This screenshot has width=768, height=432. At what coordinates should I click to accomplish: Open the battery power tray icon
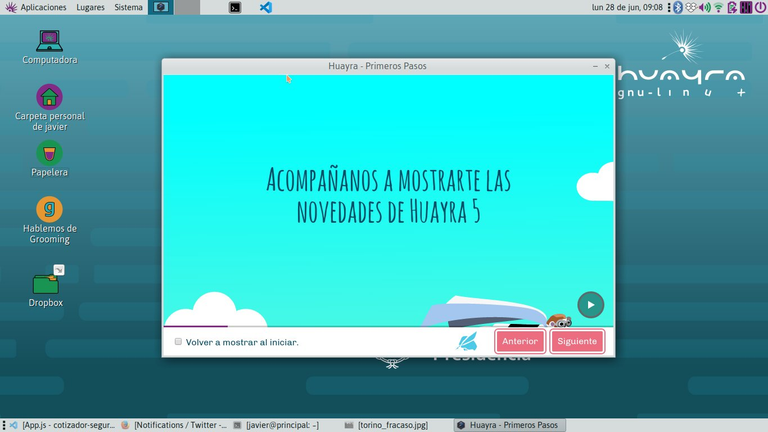point(732,7)
